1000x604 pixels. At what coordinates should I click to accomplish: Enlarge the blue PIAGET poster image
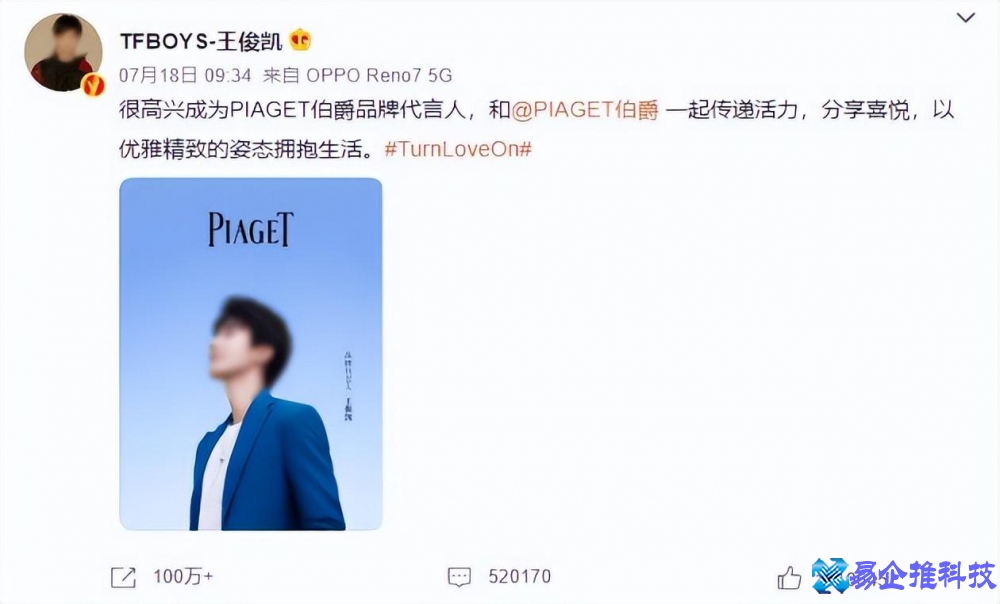251,354
